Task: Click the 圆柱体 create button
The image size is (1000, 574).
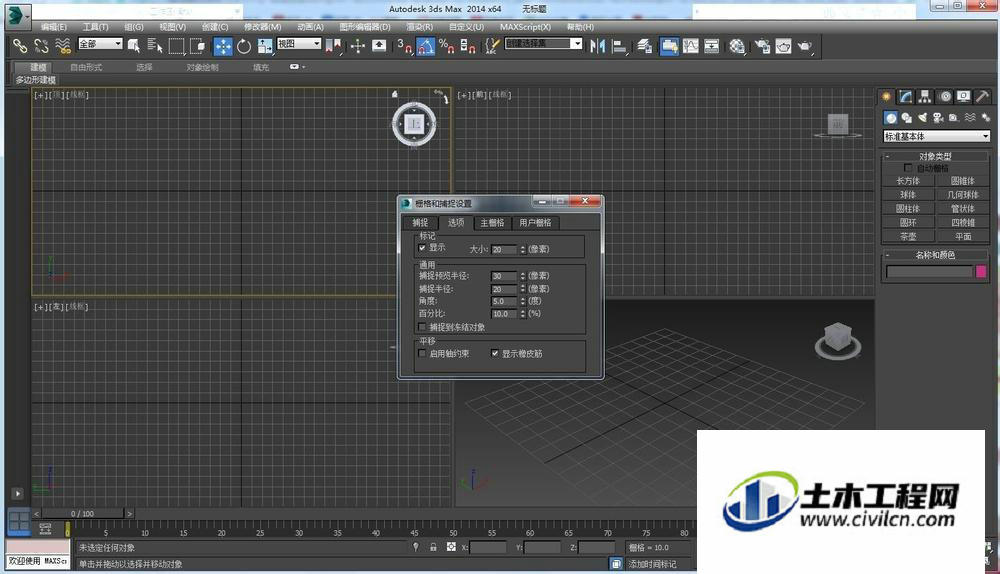Action: tap(908, 209)
